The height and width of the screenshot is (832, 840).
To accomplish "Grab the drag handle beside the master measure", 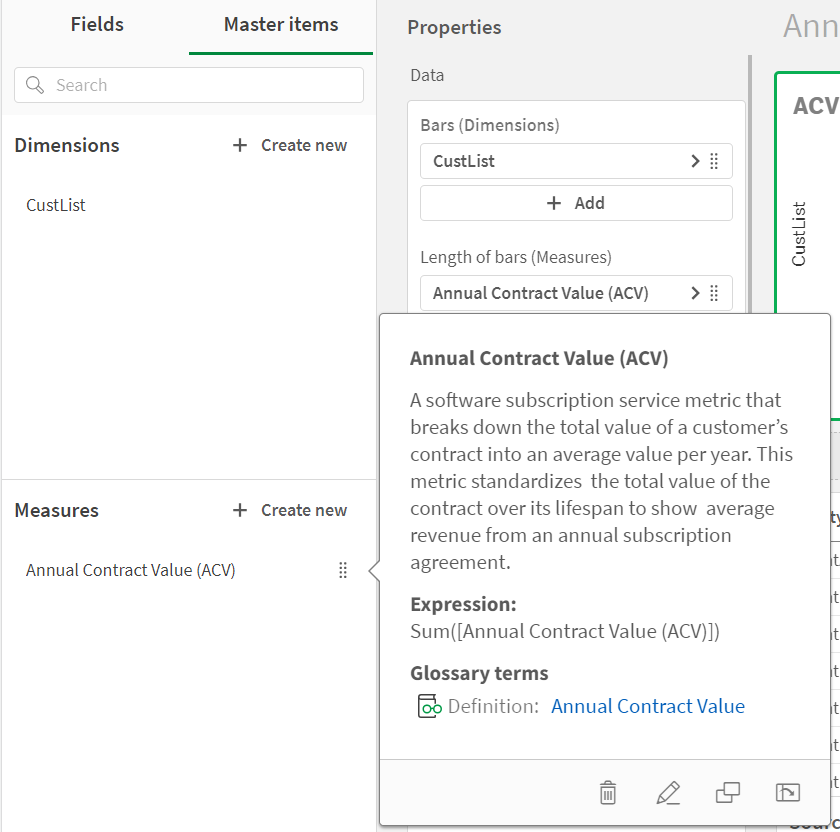I will [x=343, y=570].
